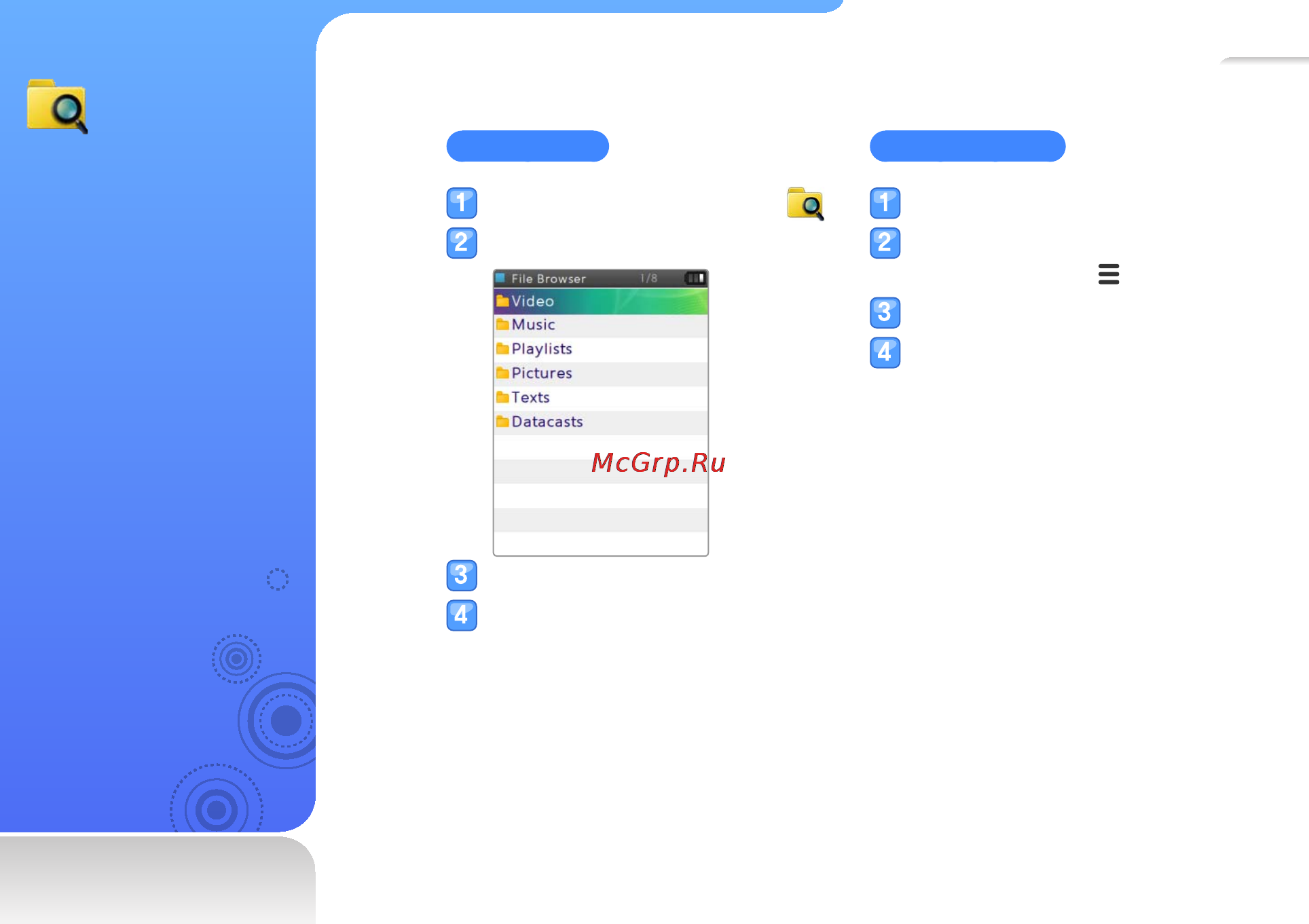
Task: Click numbered button 3 left column
Action: pyautogui.click(x=461, y=575)
